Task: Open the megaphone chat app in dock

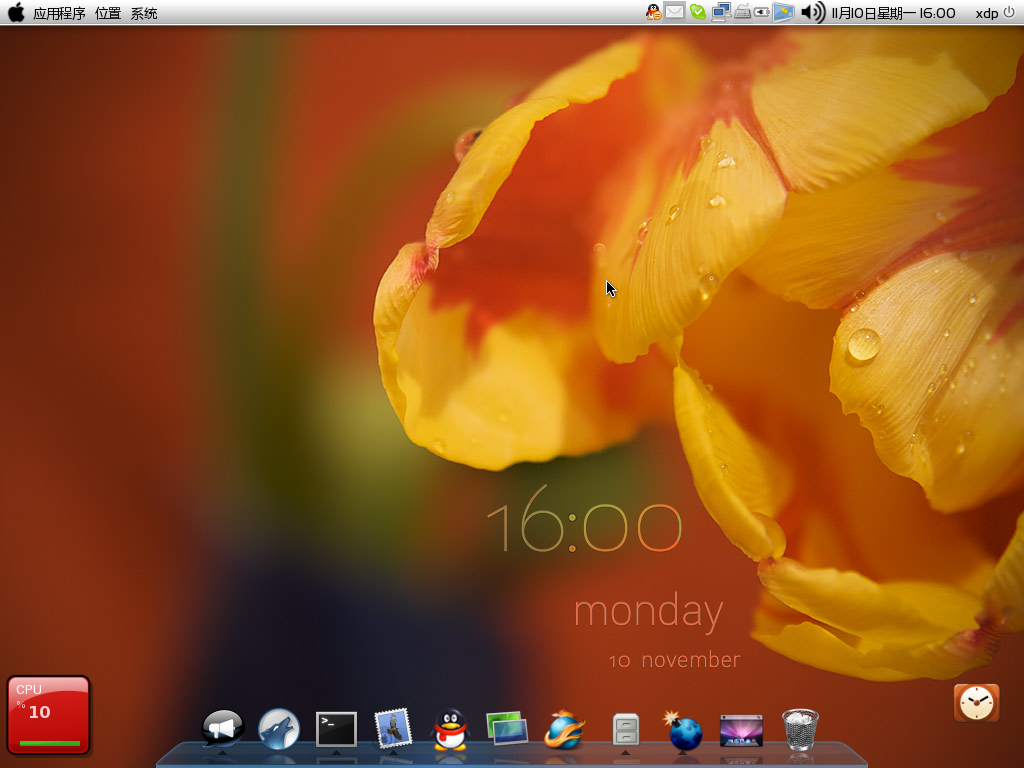Action: (x=223, y=728)
